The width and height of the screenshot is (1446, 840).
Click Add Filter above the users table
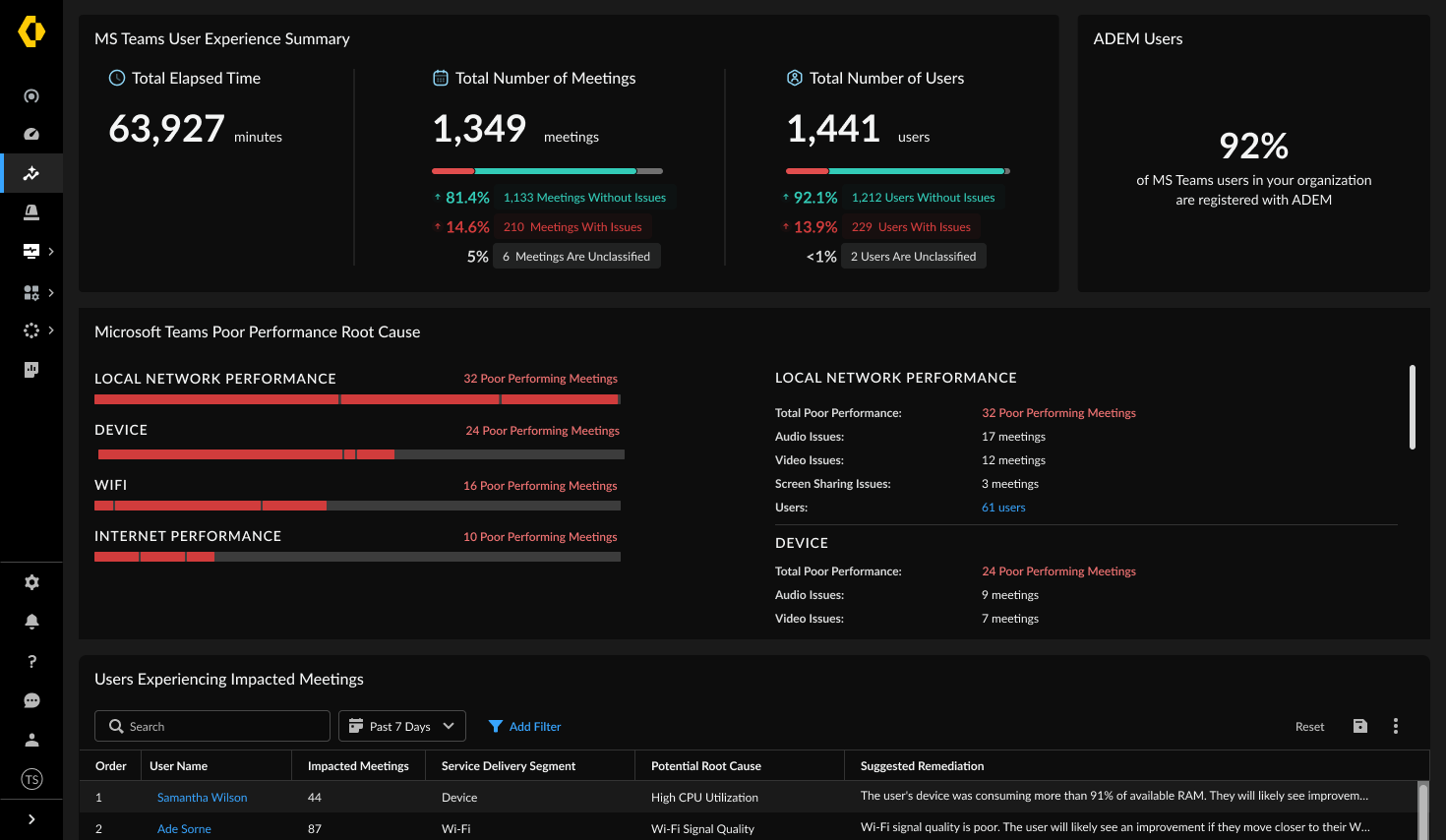click(524, 726)
